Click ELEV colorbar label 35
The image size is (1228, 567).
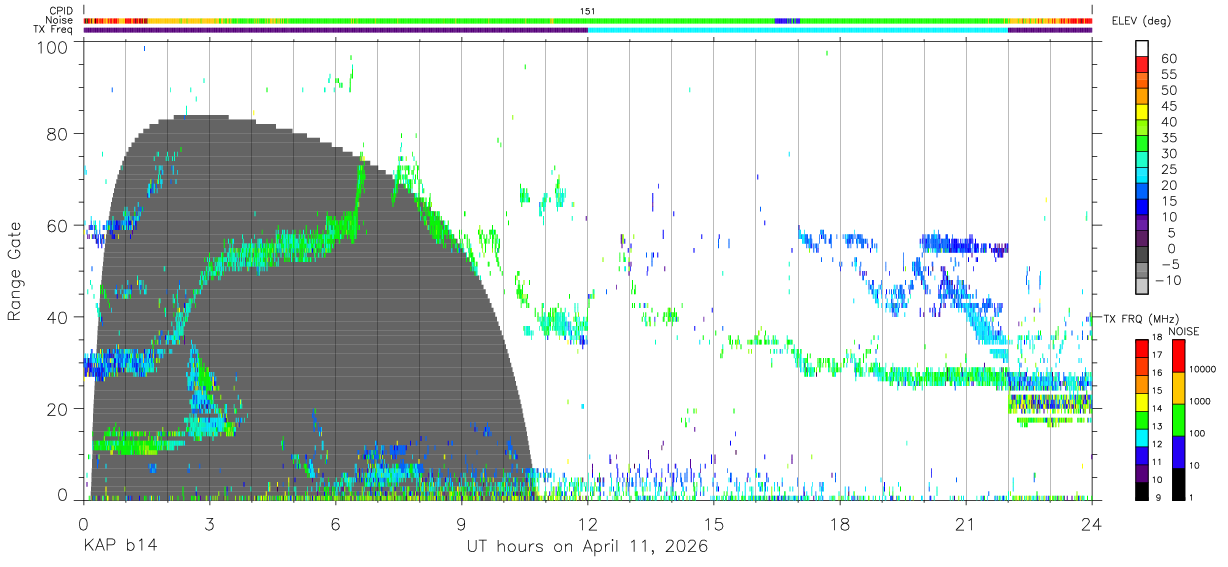(x=1167, y=137)
